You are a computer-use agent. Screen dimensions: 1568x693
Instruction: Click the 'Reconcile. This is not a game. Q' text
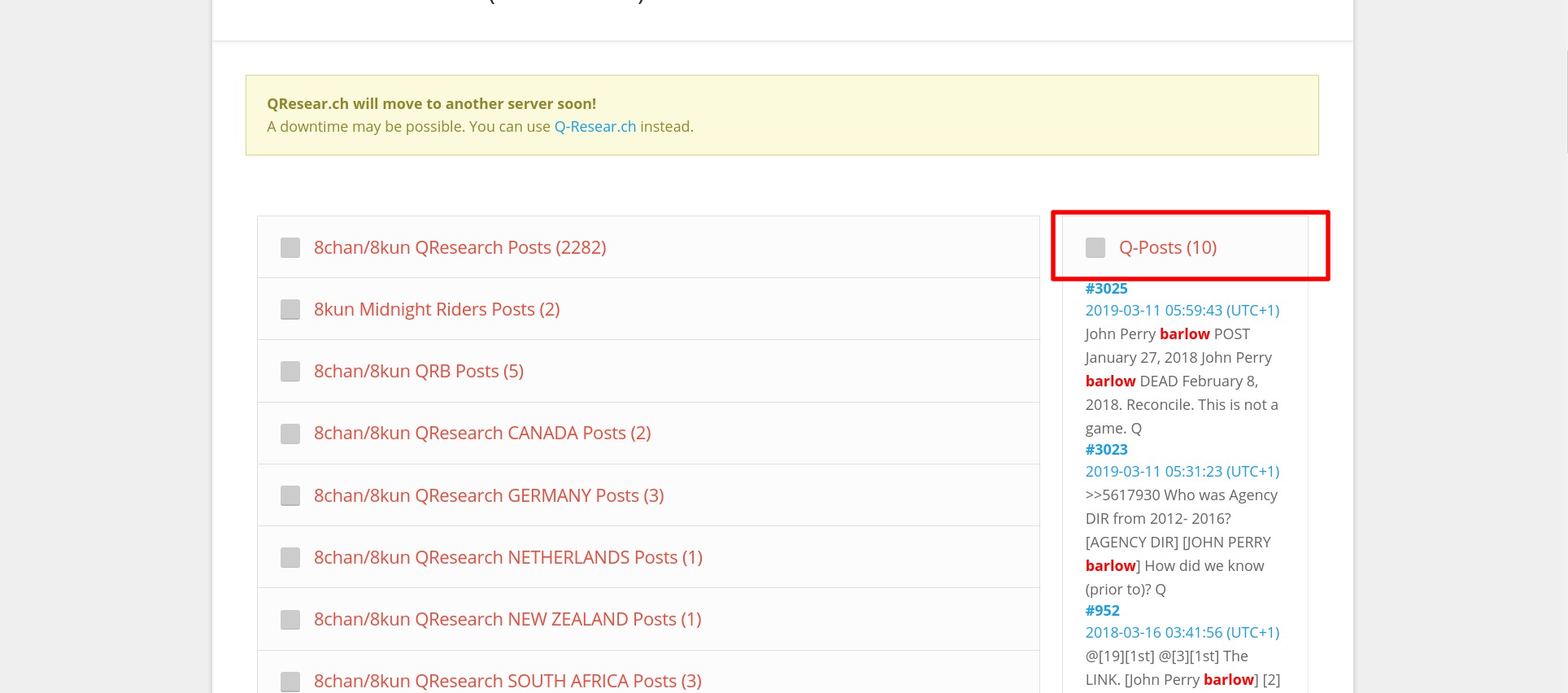[x=1182, y=416]
